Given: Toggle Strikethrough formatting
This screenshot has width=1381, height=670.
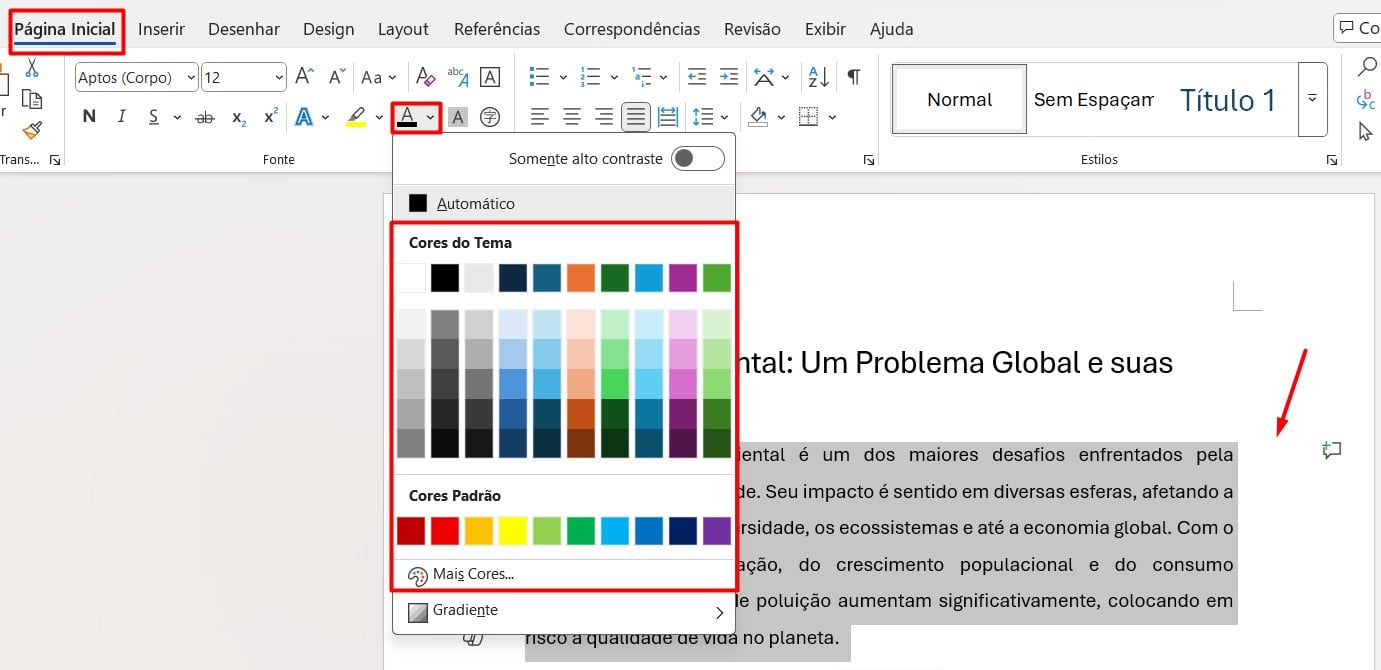Looking at the screenshot, I should point(205,117).
